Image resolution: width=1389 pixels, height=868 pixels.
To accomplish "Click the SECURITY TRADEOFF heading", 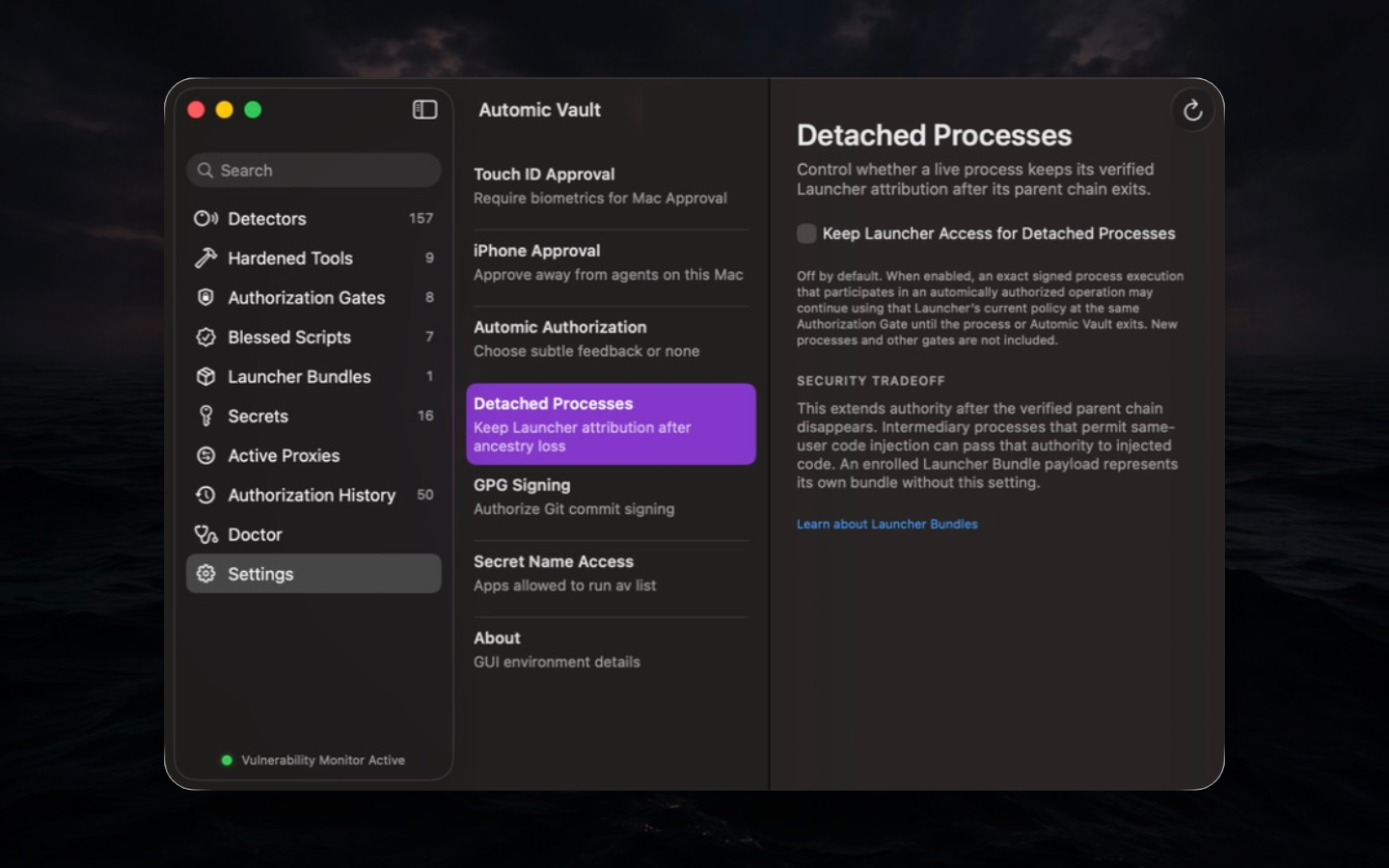I will [871, 381].
